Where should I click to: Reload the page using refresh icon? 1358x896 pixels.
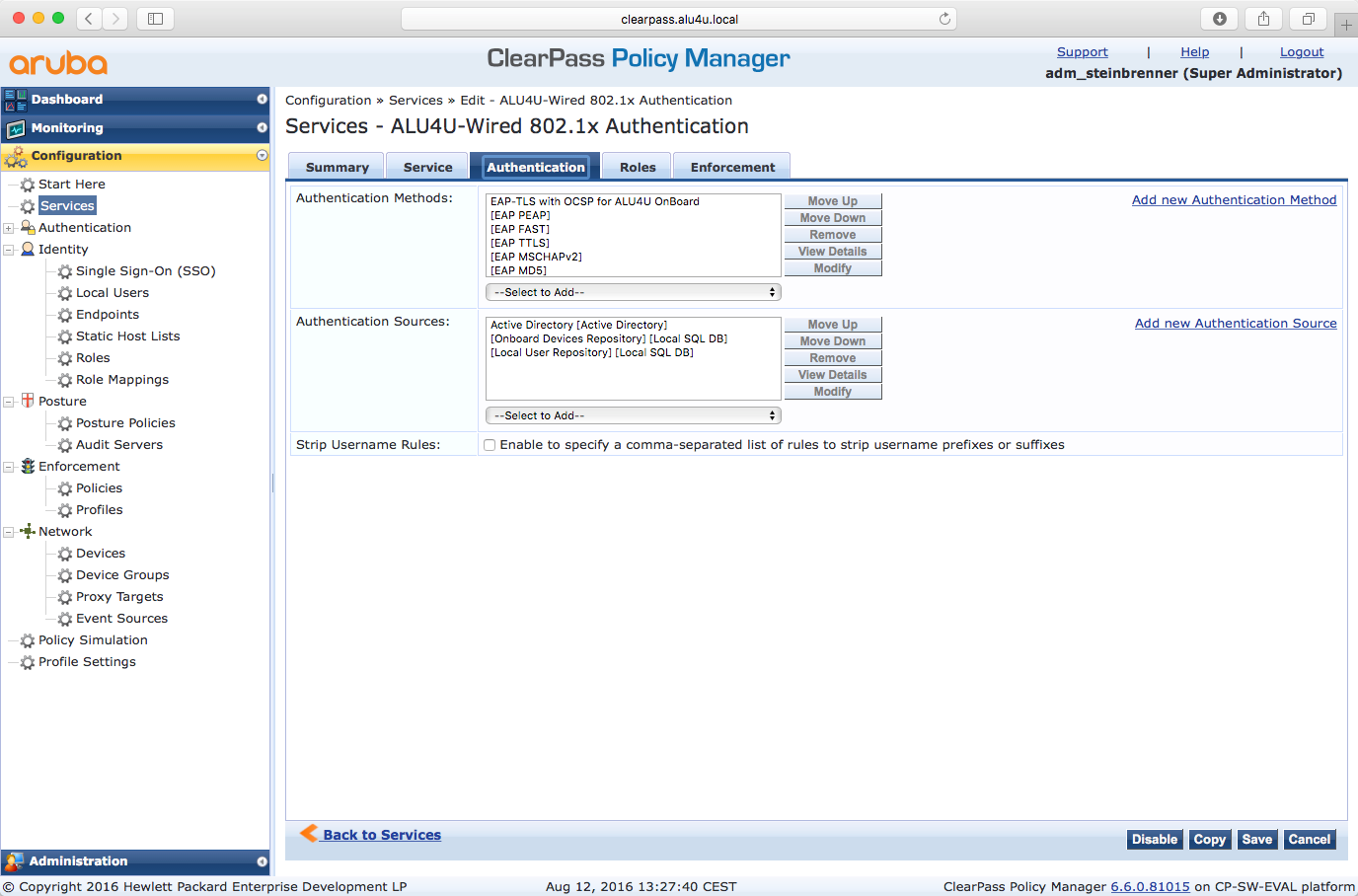[x=944, y=19]
